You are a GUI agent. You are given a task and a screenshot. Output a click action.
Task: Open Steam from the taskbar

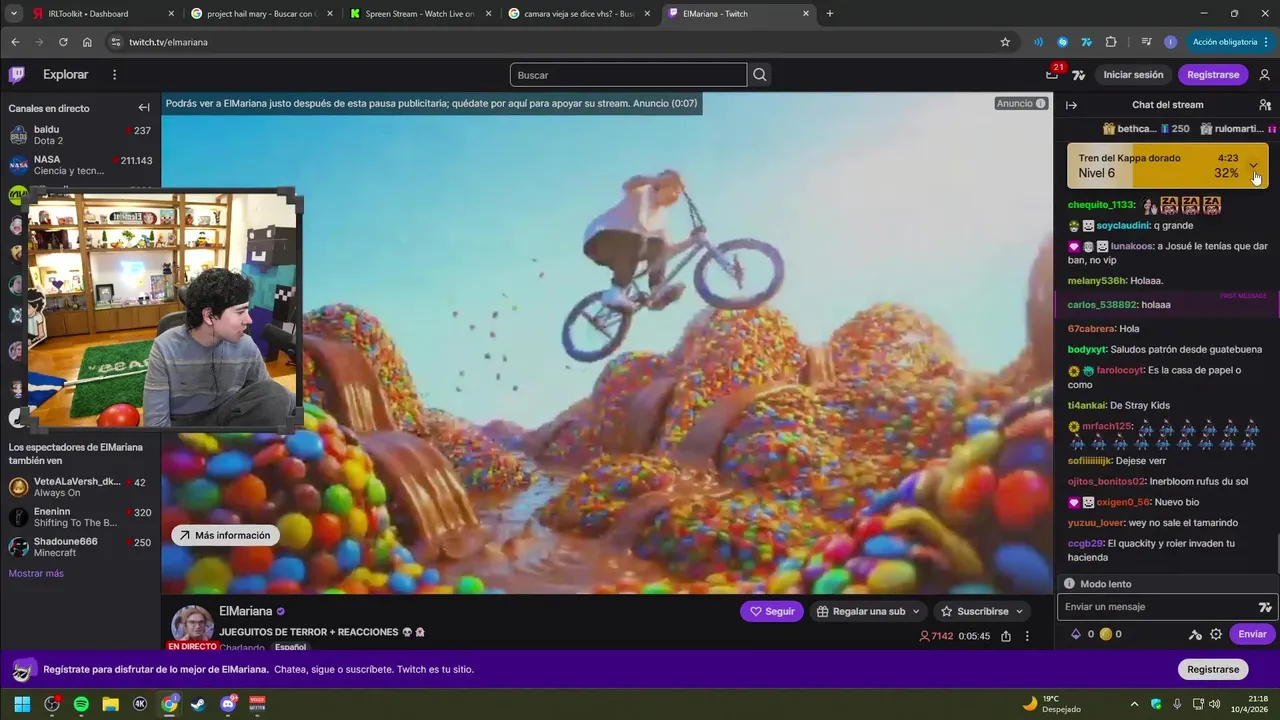(198, 704)
